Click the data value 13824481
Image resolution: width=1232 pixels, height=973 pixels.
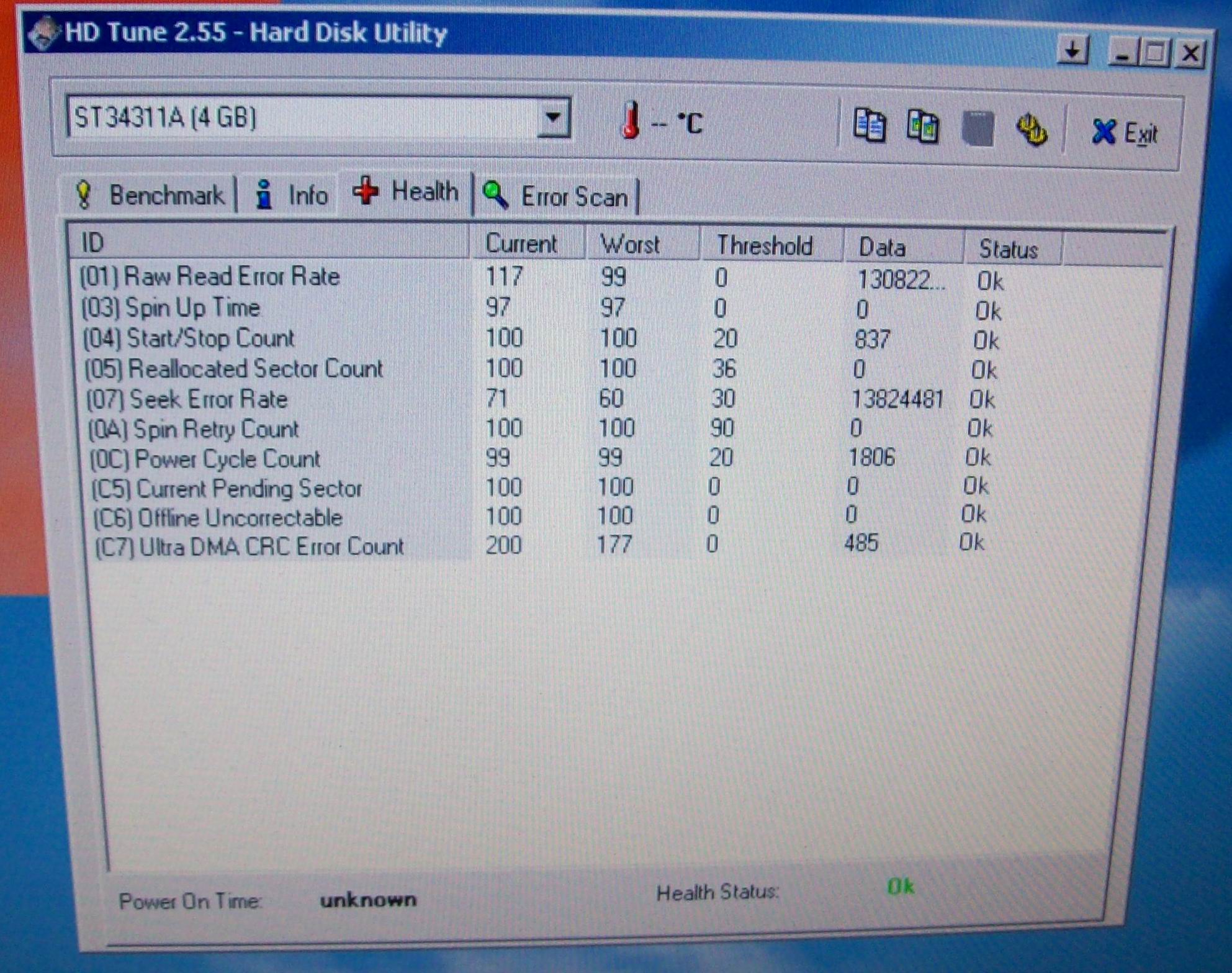pos(897,399)
